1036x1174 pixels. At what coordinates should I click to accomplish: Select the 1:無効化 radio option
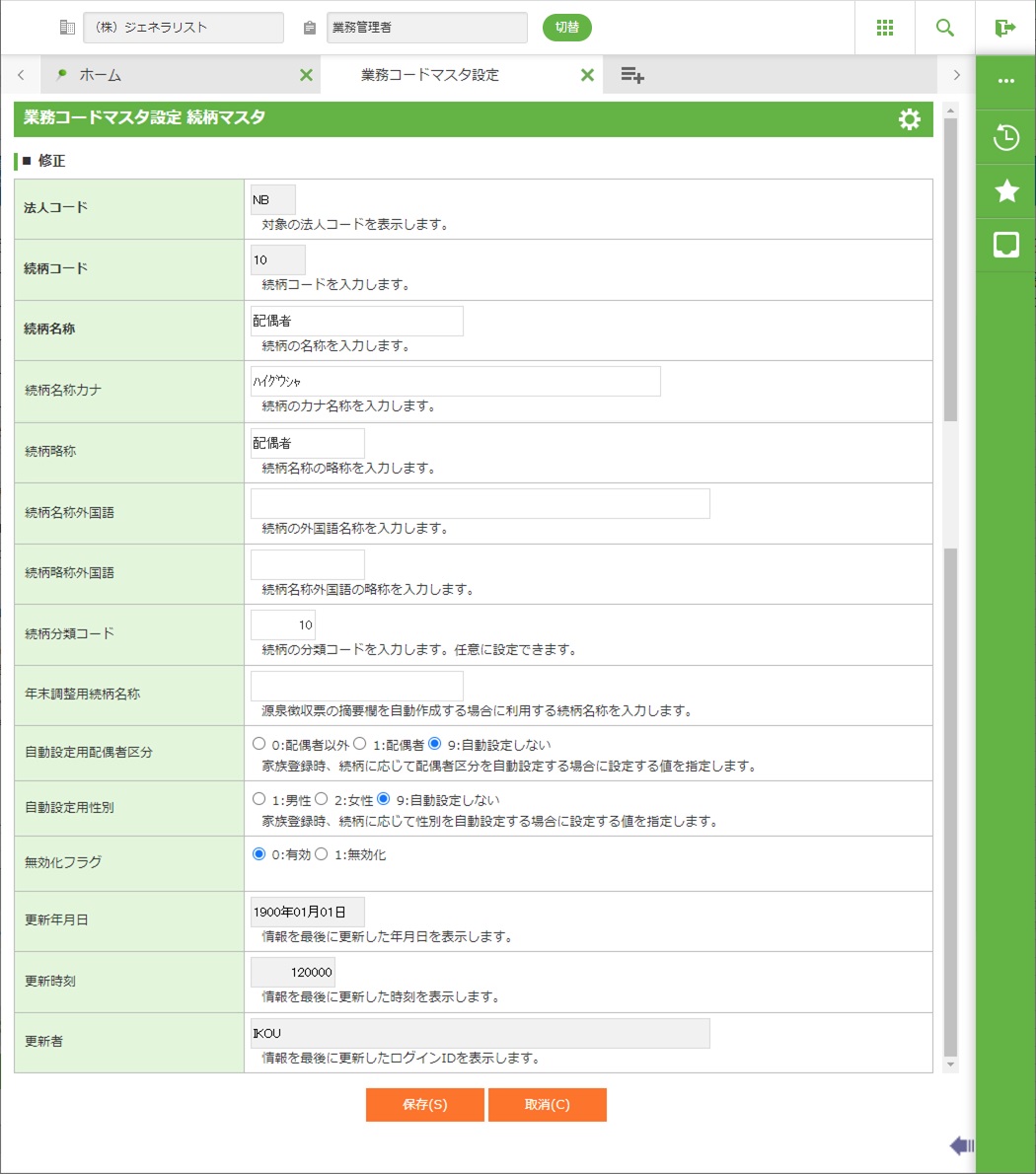(x=322, y=855)
